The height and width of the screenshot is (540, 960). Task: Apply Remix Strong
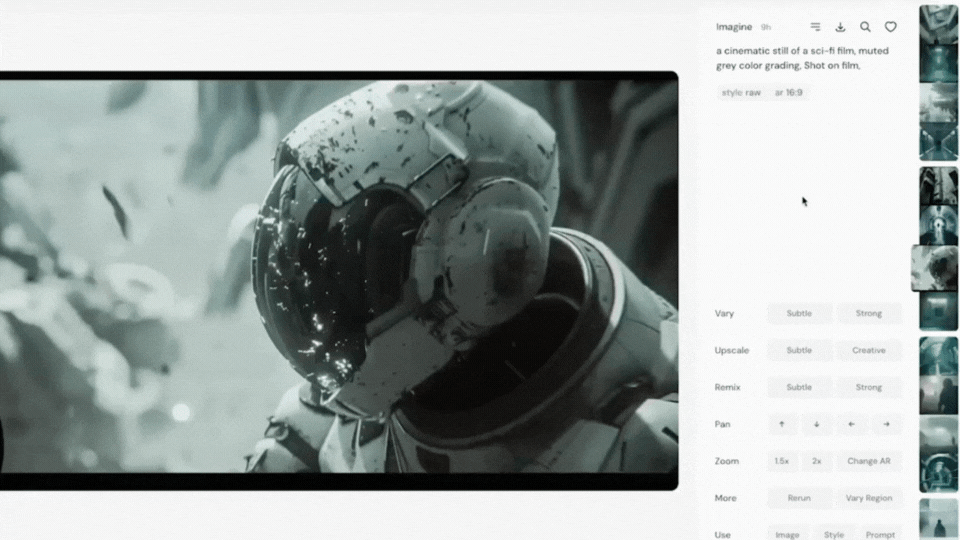pyautogui.click(x=869, y=387)
